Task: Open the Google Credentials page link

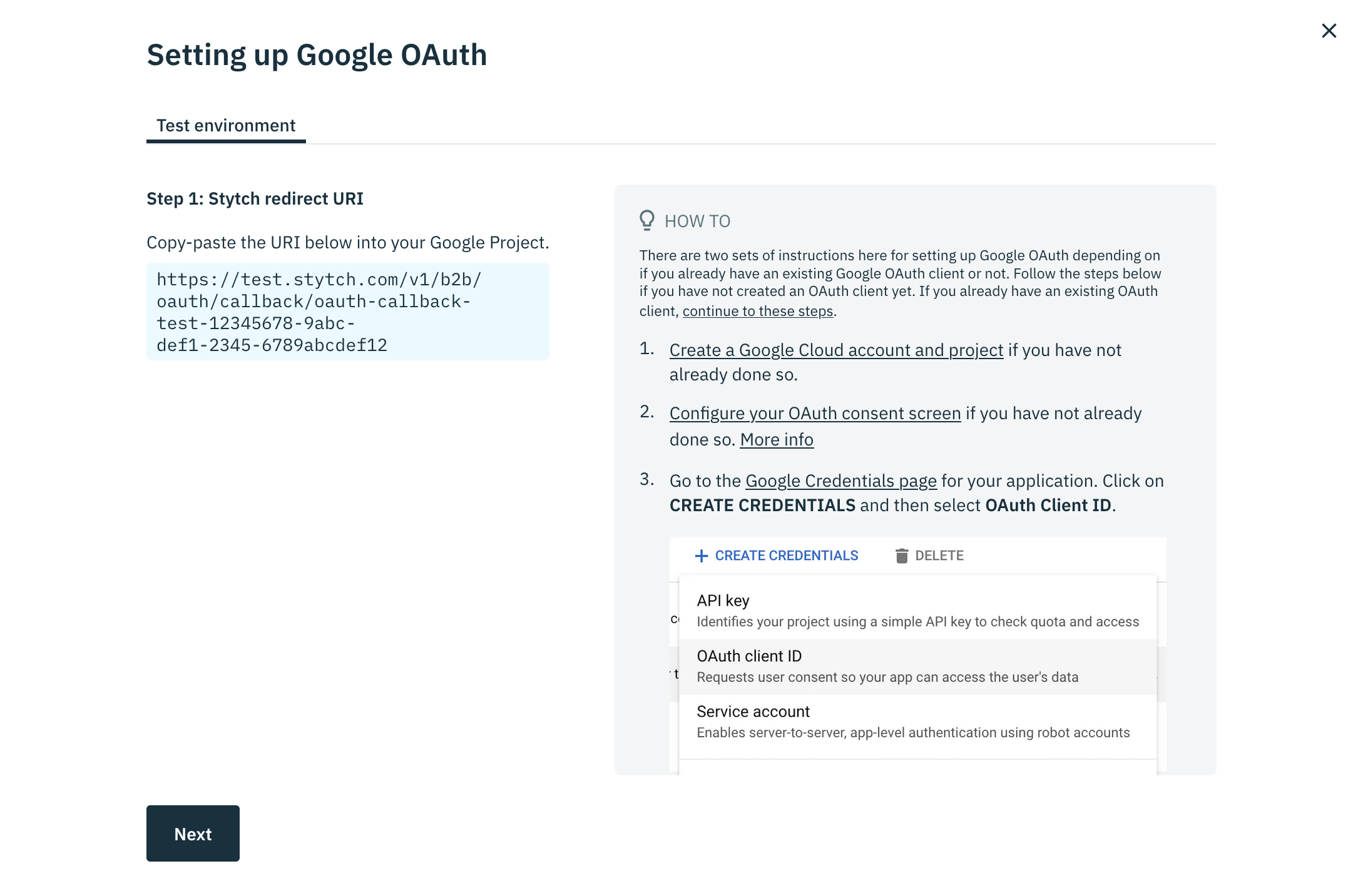Action: coord(841,481)
